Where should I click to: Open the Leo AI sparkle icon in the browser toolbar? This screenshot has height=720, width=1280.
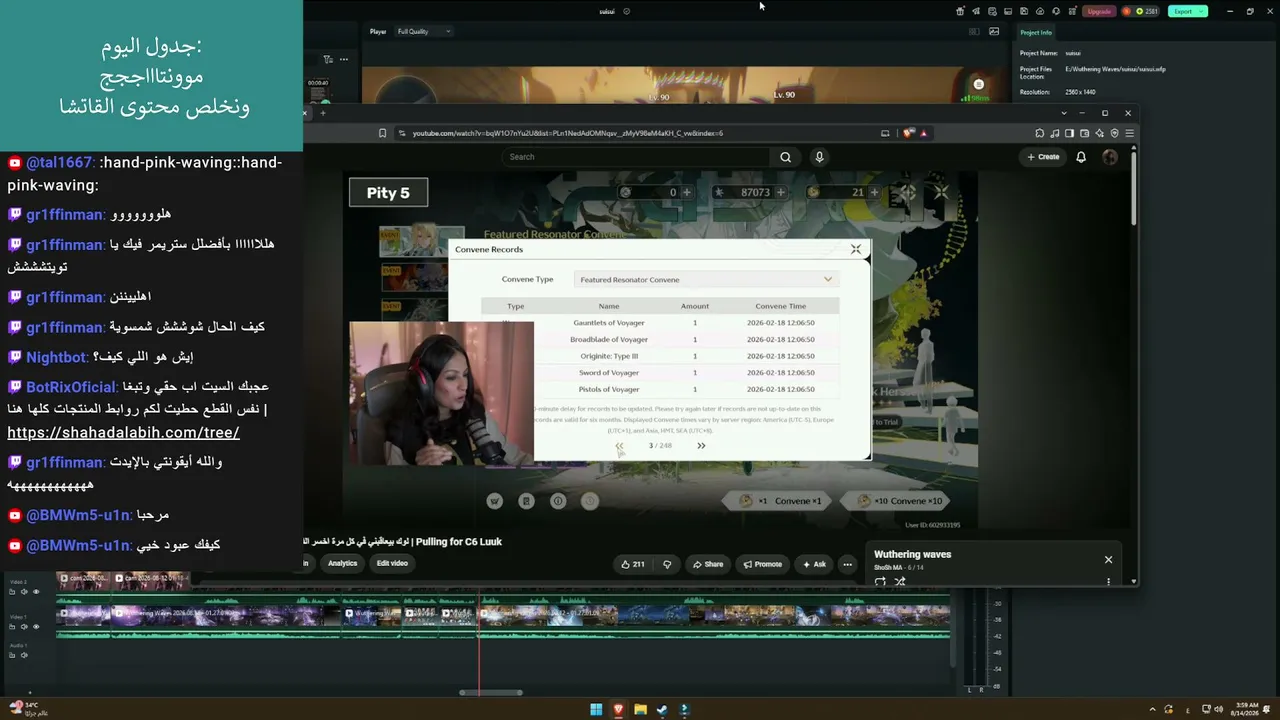tap(1099, 133)
